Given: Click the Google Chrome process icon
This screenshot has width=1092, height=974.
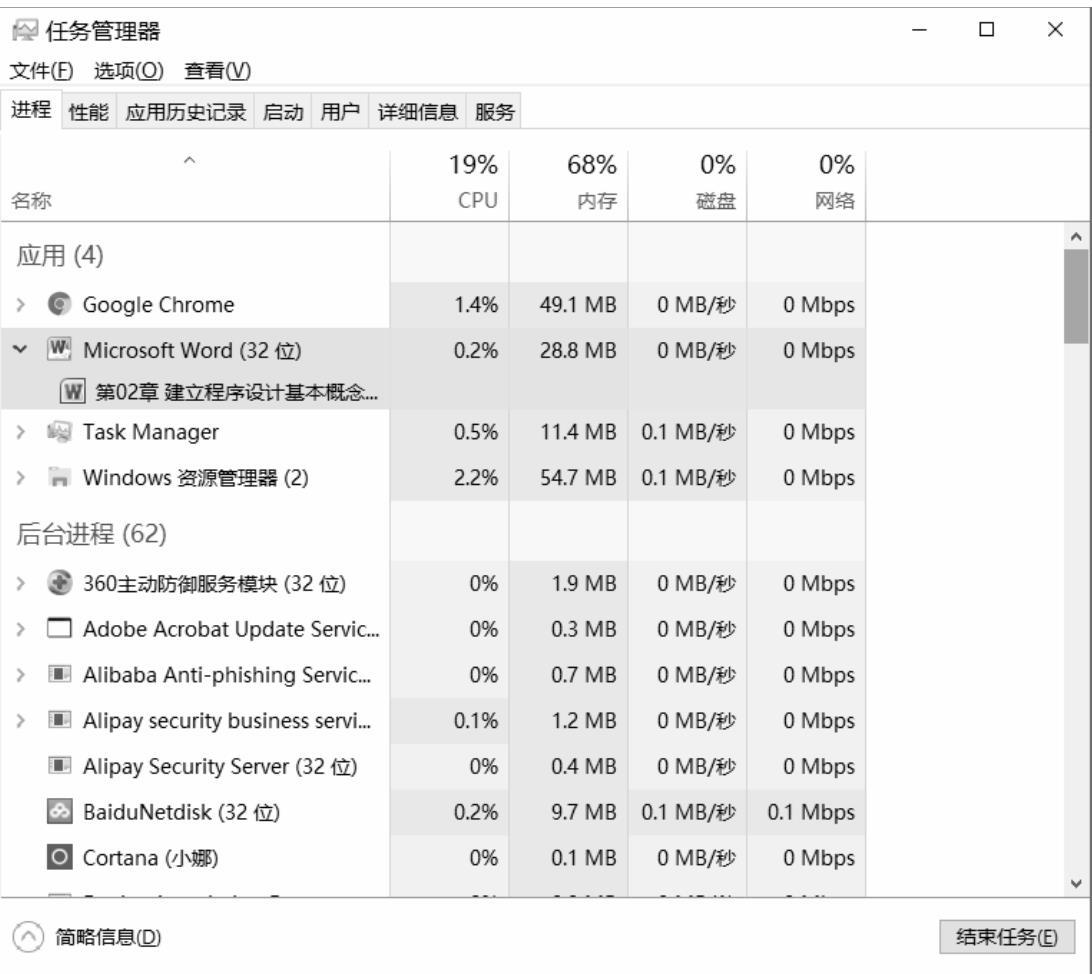Looking at the screenshot, I should [59, 304].
